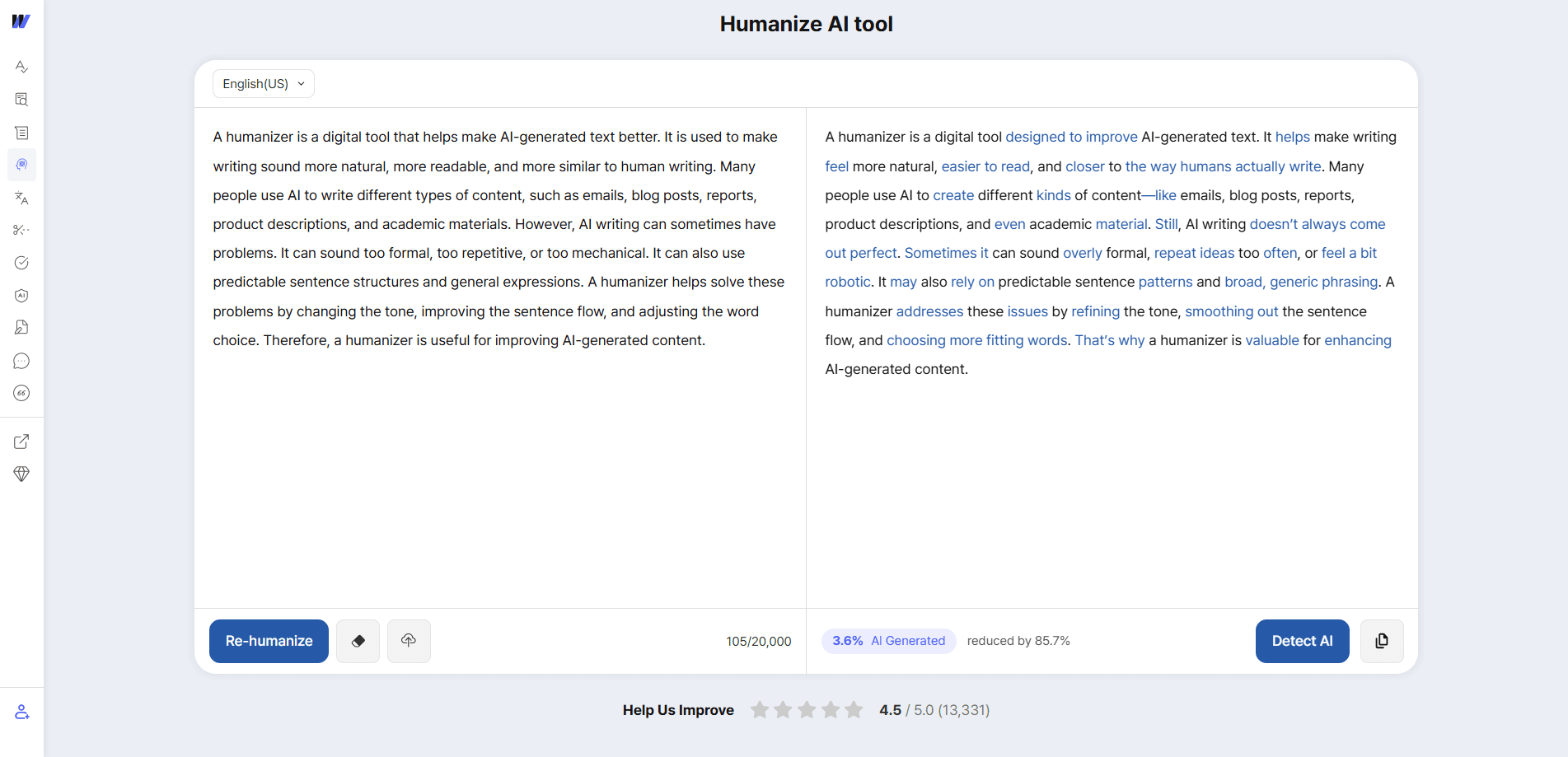
Task: Click the highlighted word "enhancing"
Action: (x=1357, y=340)
